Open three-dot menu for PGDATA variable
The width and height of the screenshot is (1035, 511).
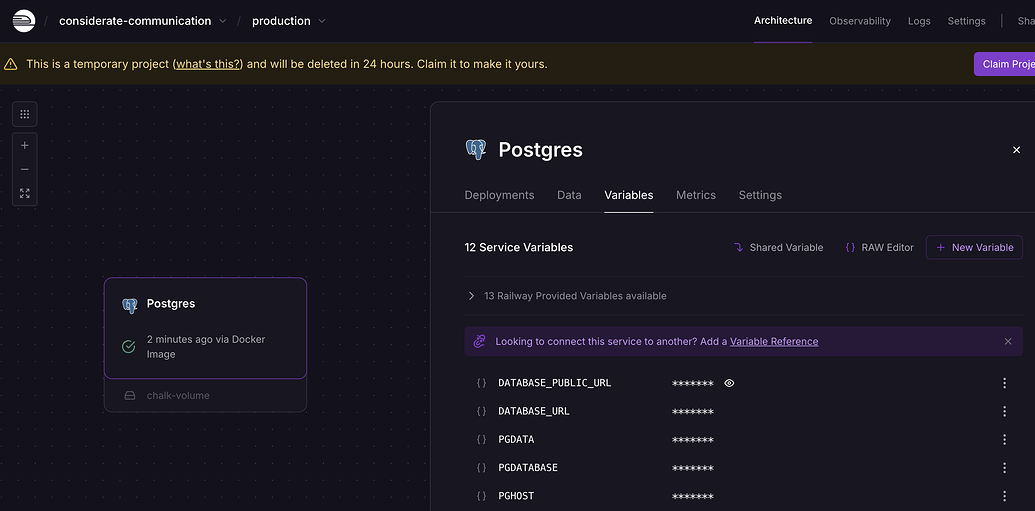(1004, 440)
